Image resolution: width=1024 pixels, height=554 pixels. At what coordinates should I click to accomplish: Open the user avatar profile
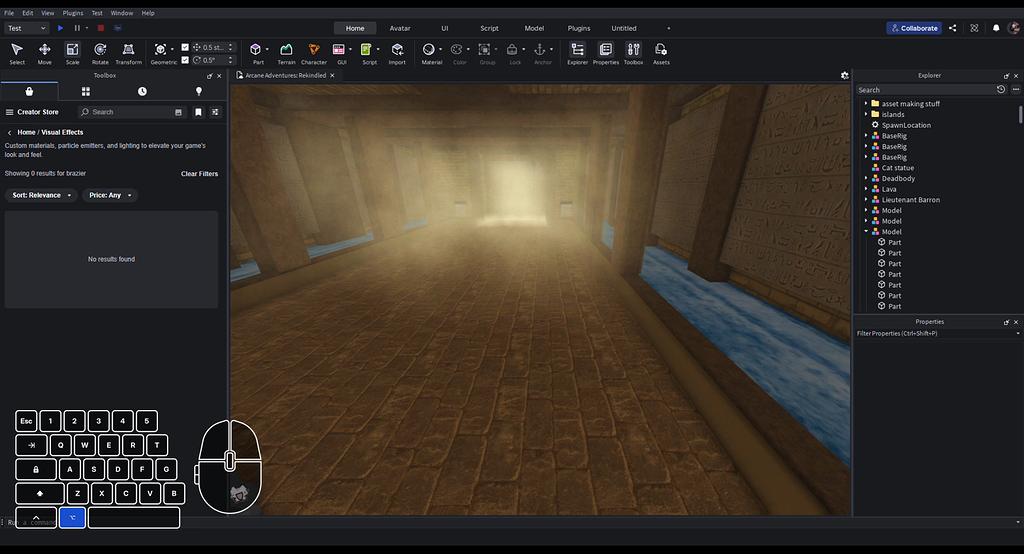(x=1014, y=28)
